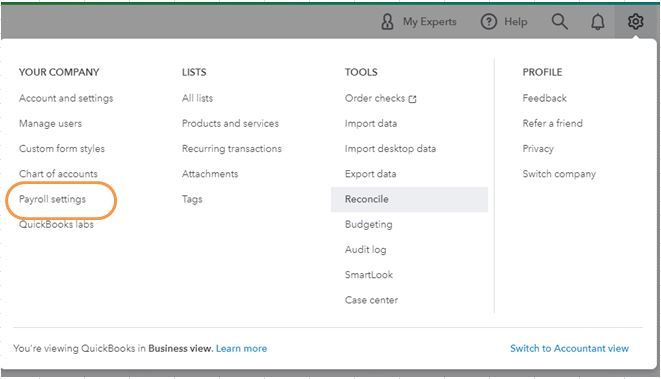Choose Refer a friend

click(552, 124)
